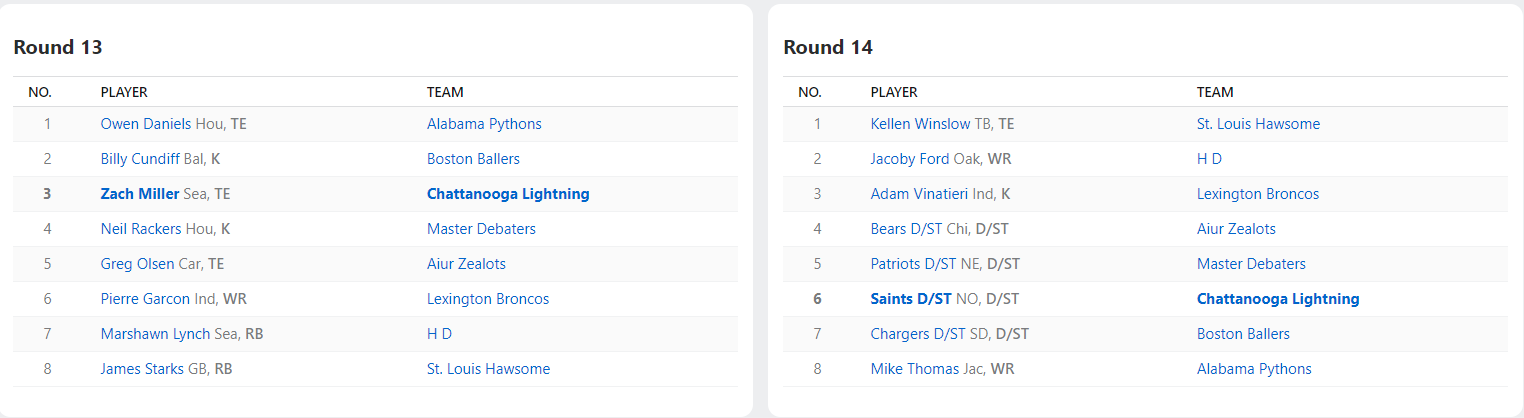
Task: Click Billy Cundiff player name
Action: [140, 159]
